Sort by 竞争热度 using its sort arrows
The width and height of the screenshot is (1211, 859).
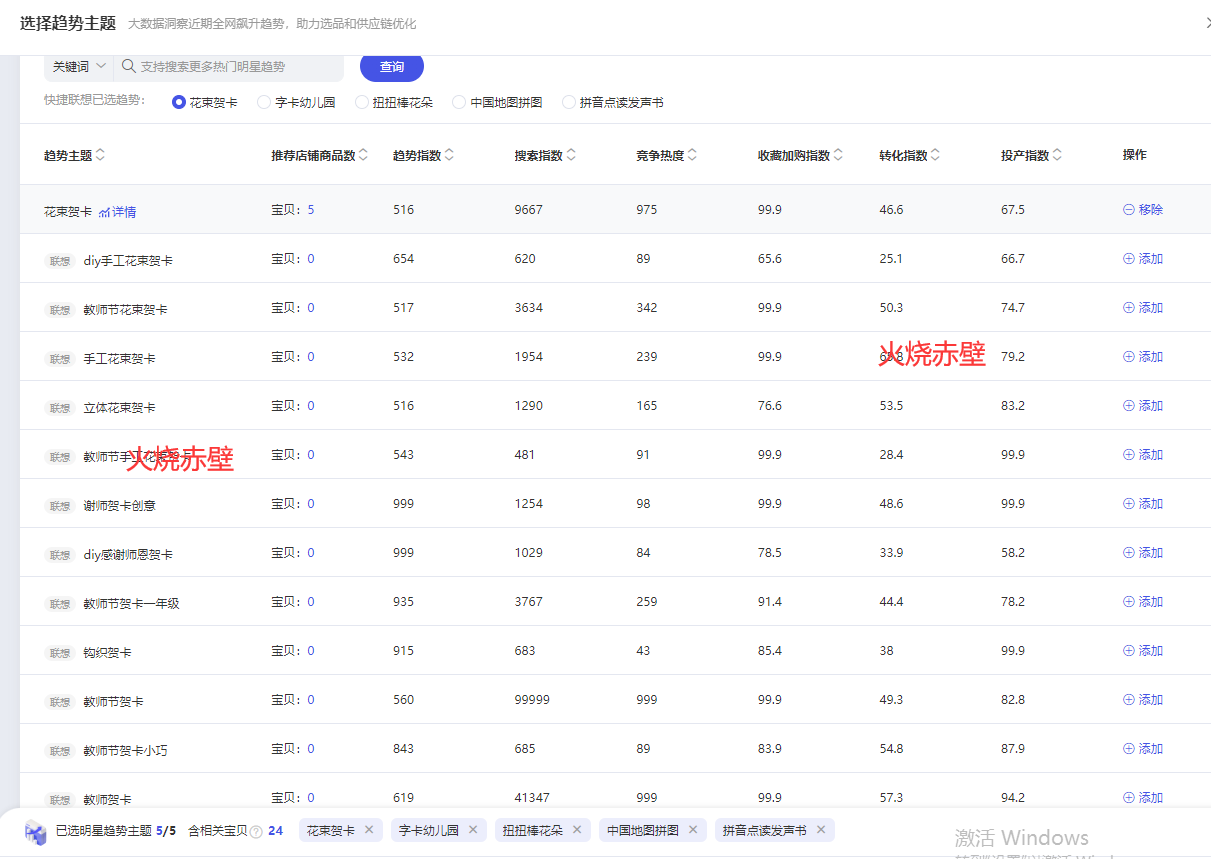click(x=692, y=155)
